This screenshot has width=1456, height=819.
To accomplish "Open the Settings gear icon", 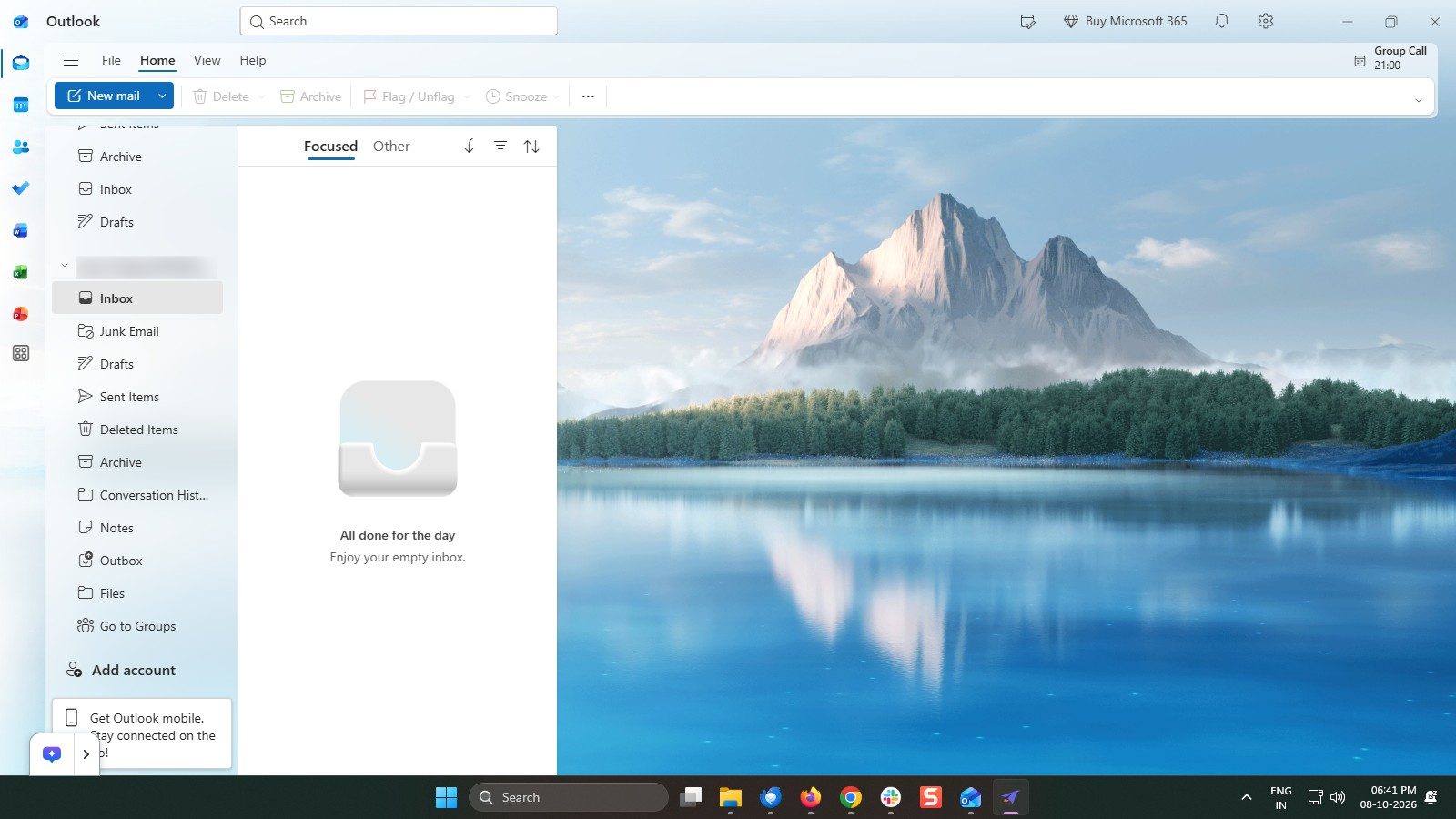I will click(1266, 21).
